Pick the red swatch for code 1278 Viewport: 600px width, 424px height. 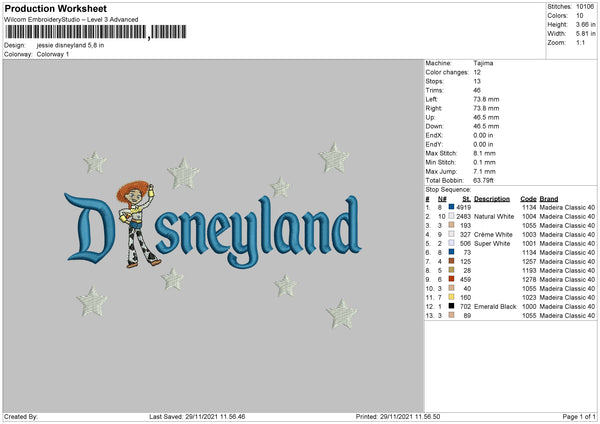click(x=452, y=279)
